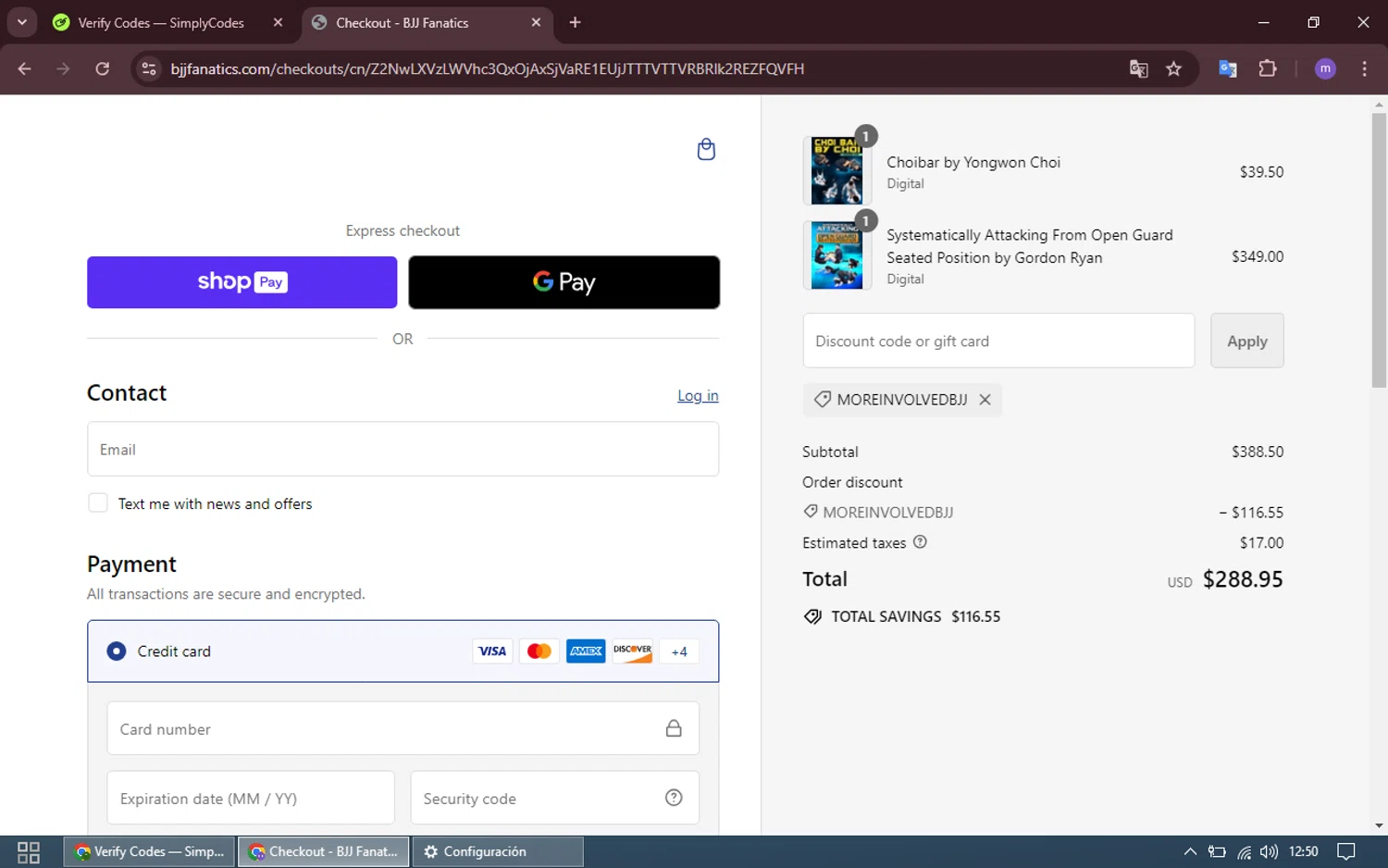Click the 'Choibar by Yongwon Choi' product title

(973, 162)
